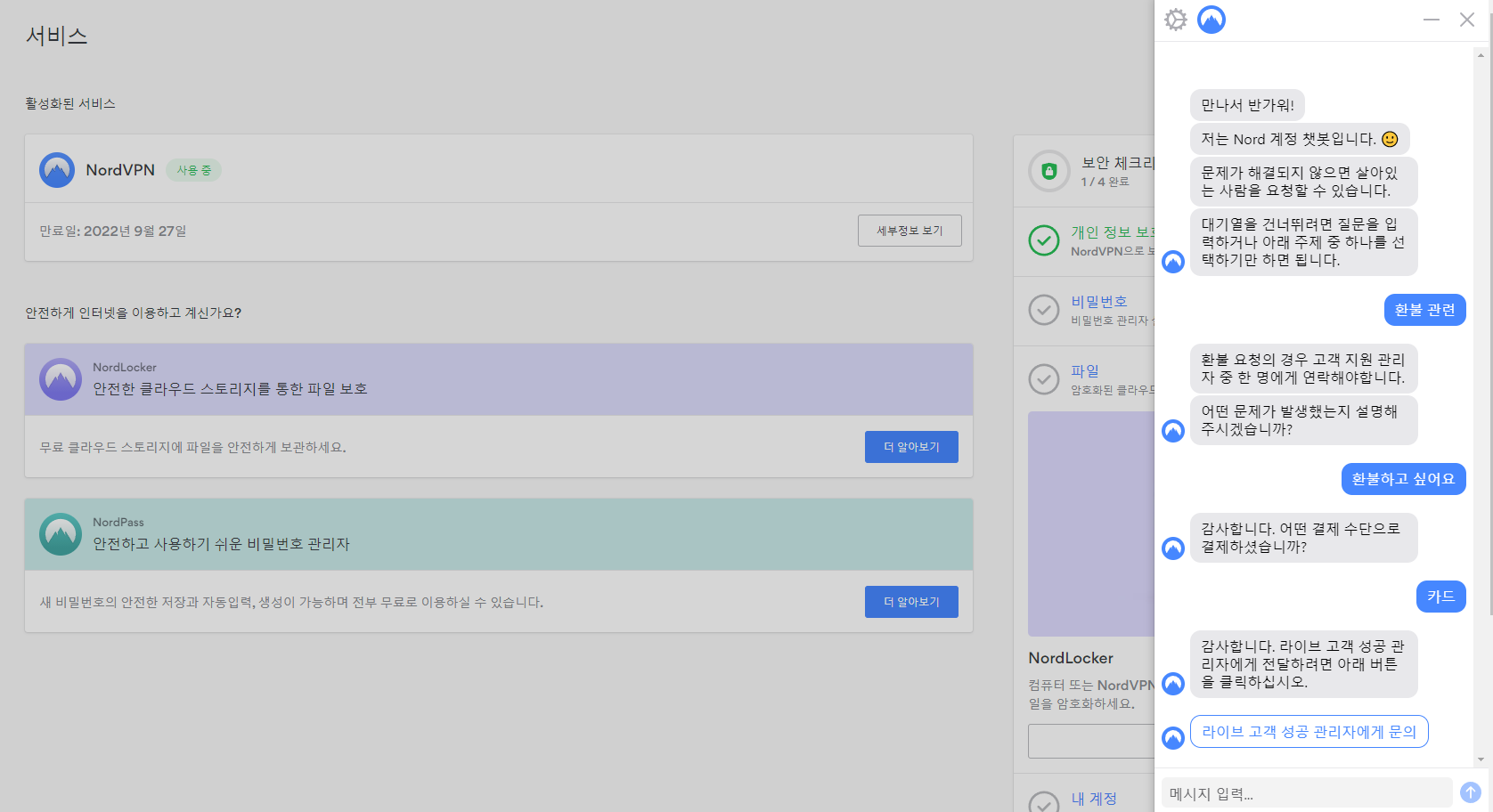Click the message input field
Screen dimensions: 1493x812
(x=1307, y=792)
